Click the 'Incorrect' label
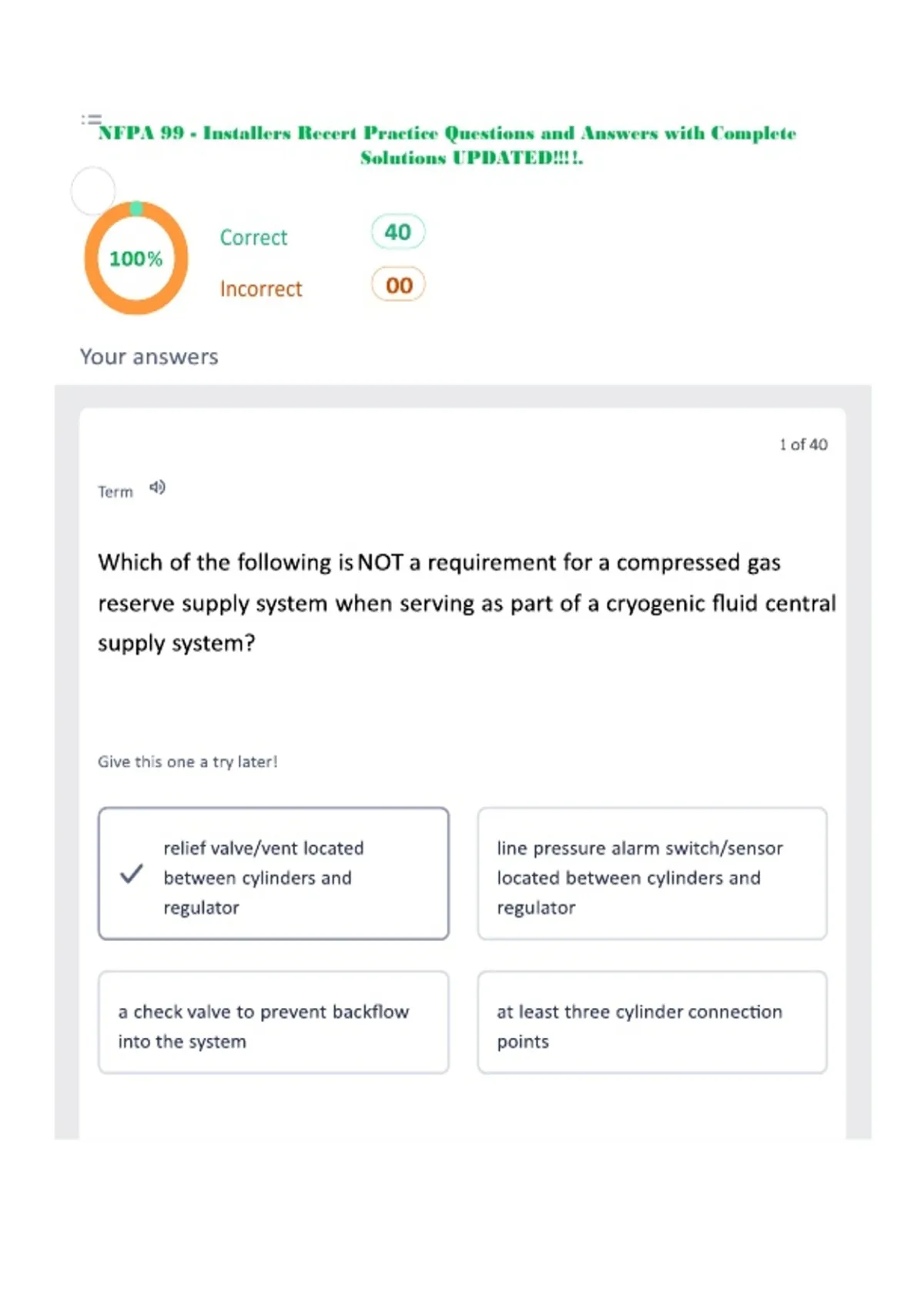Image resolution: width=924 pixels, height=1309 pixels. tap(261, 289)
